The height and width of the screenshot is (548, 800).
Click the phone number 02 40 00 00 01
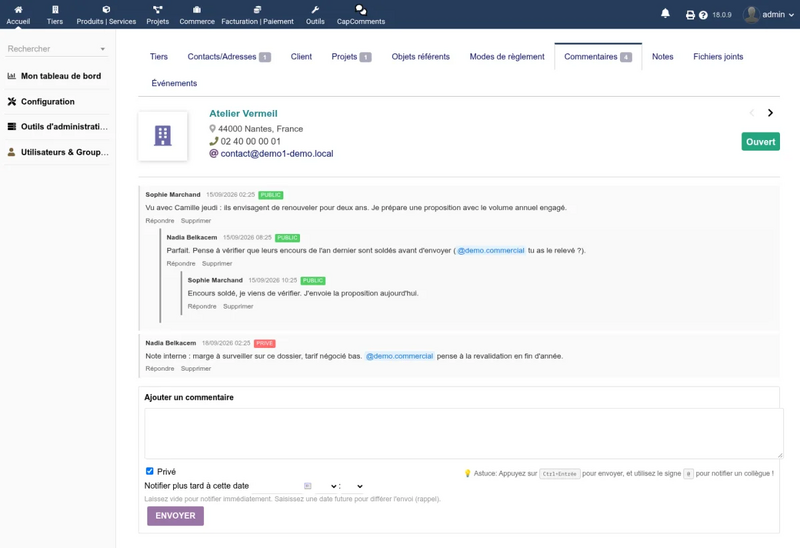coord(250,141)
